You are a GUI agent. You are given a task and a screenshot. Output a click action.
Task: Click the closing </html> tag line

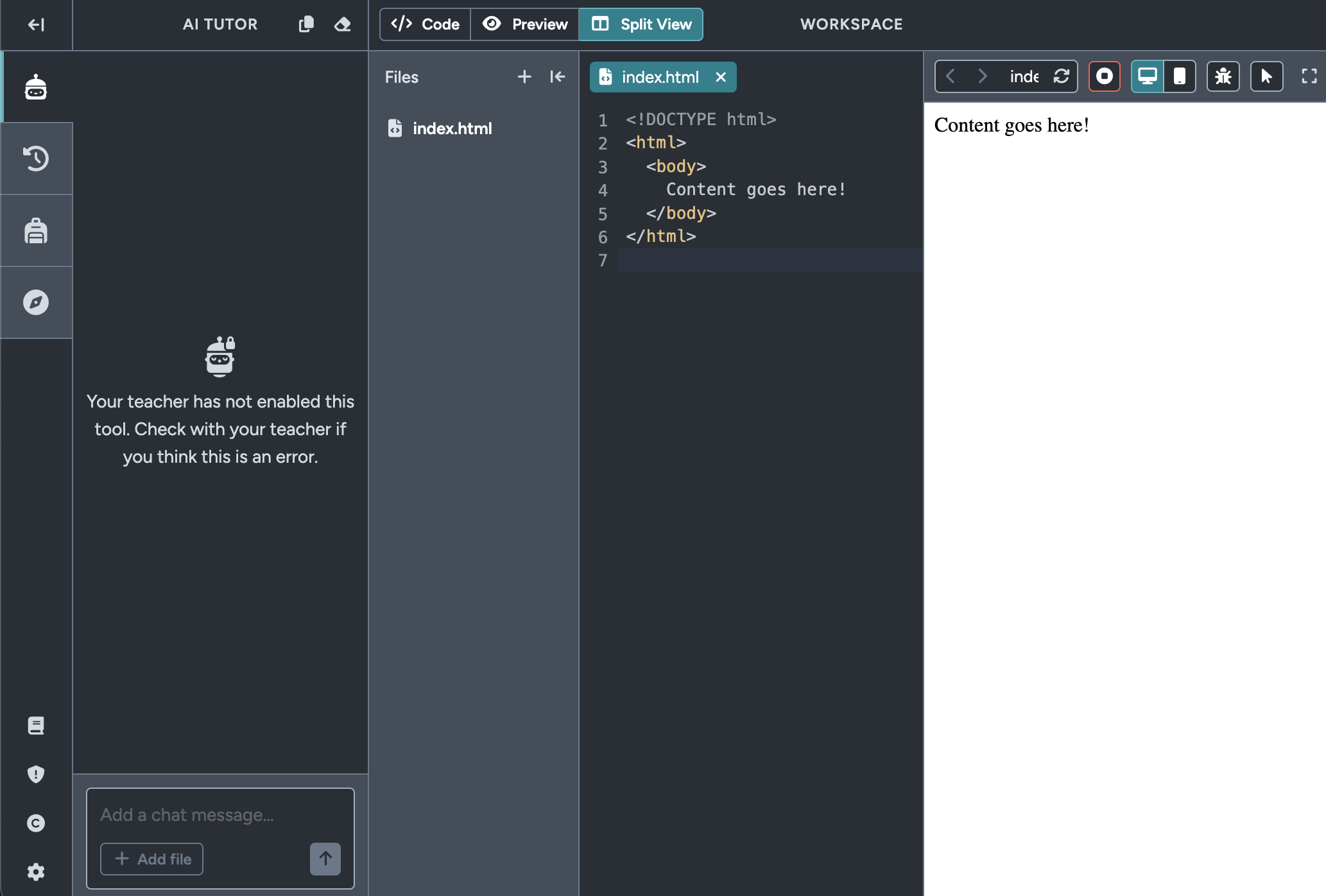661,236
